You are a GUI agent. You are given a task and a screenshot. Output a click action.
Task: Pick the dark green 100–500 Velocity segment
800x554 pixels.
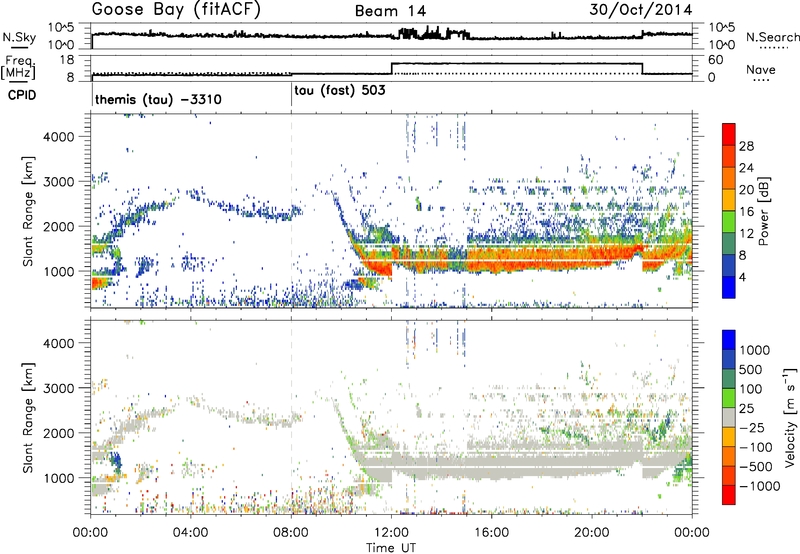729,379
